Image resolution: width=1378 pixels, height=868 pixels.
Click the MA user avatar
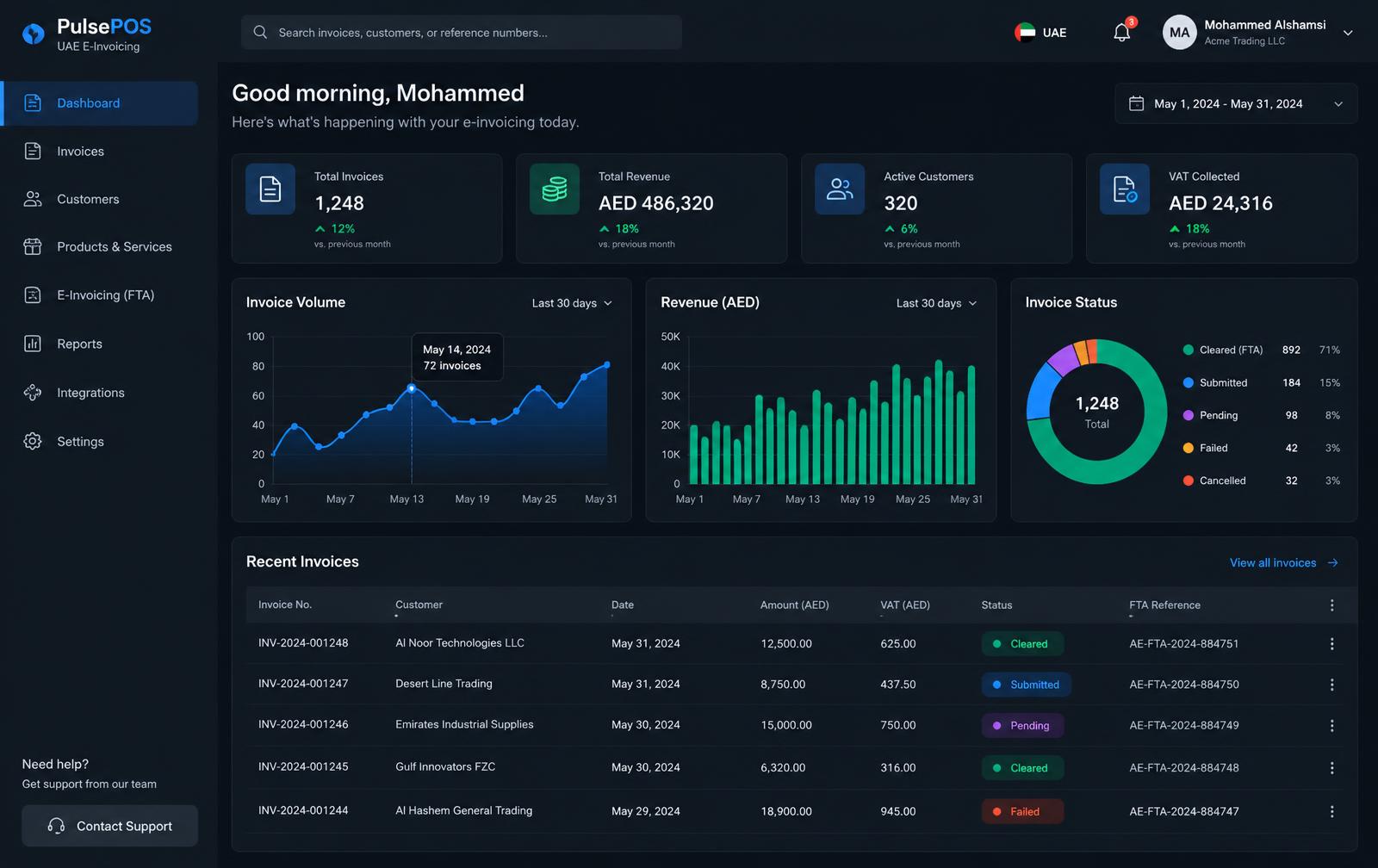tap(1179, 33)
